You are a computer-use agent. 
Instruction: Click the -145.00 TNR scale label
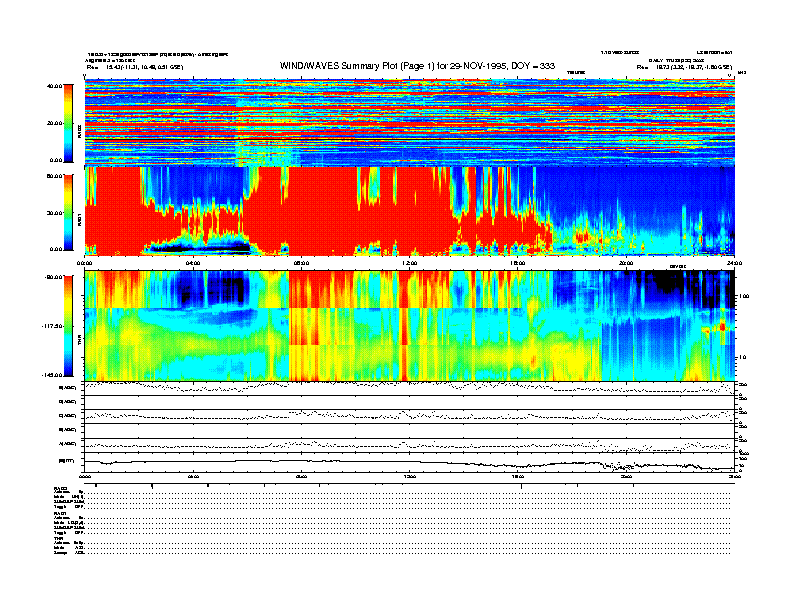tap(53, 375)
